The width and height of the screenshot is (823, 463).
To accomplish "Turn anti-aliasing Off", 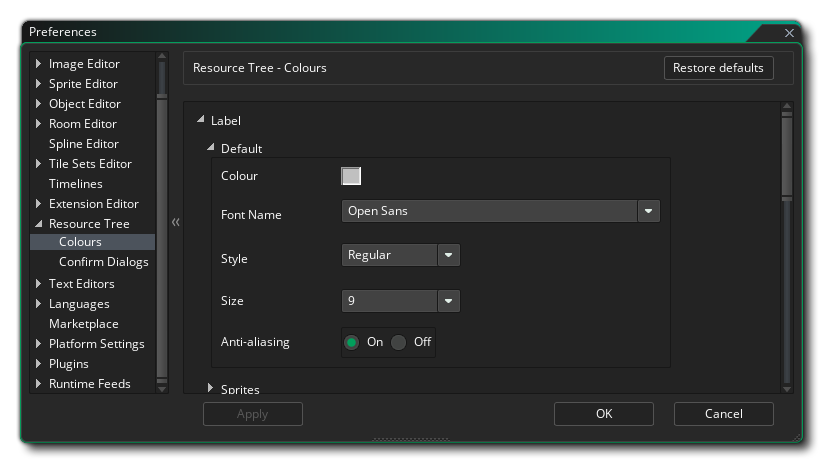I will 399,342.
